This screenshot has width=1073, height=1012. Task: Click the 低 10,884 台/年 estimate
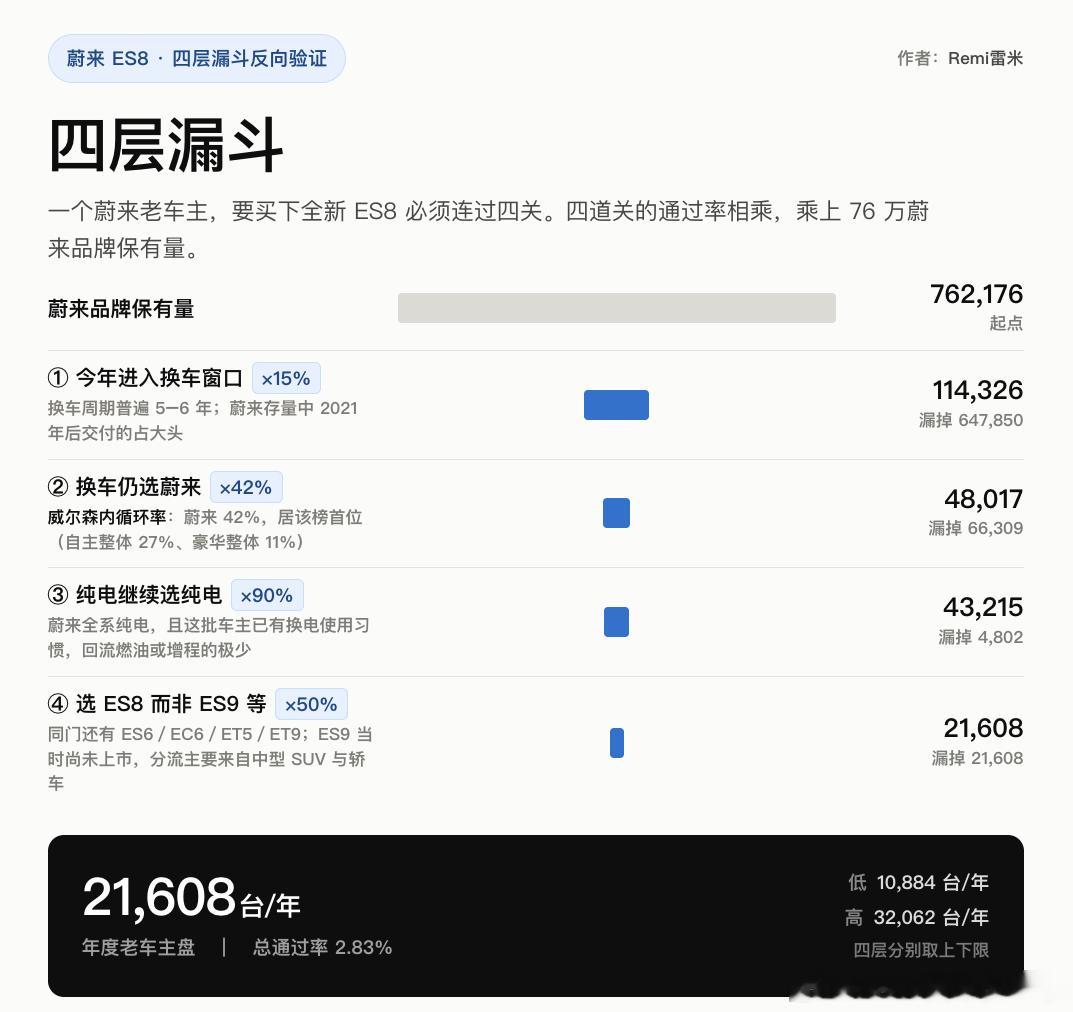click(918, 883)
